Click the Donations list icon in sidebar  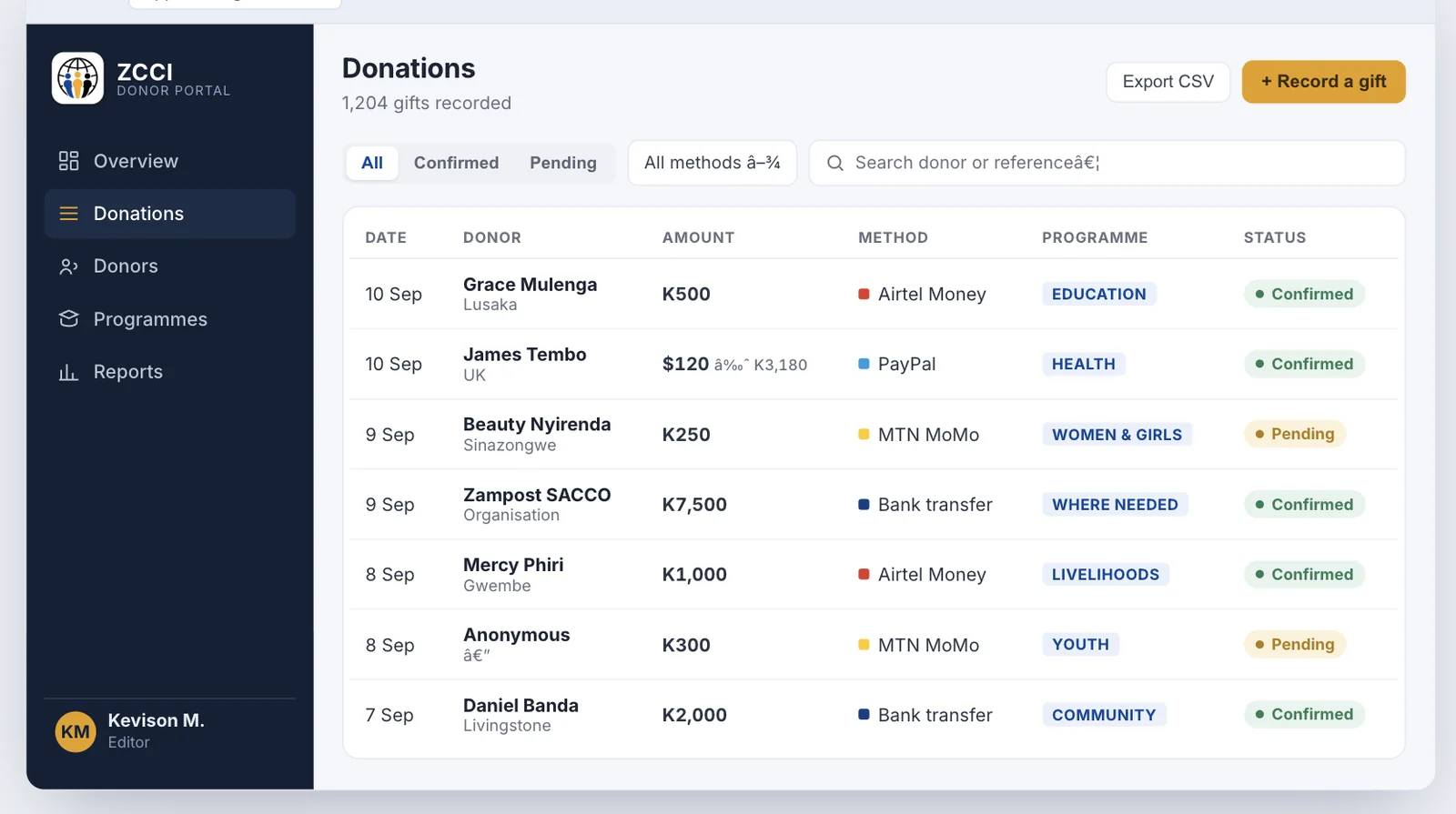(68, 214)
